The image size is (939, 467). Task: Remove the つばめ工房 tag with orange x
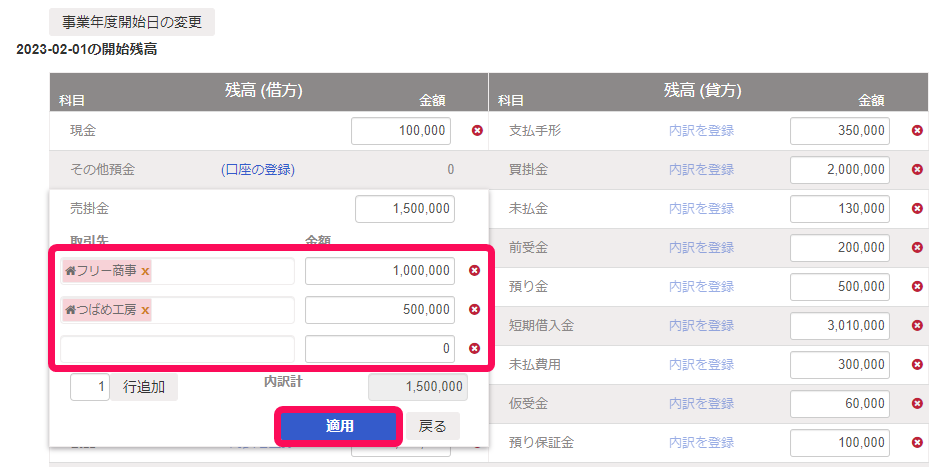[x=146, y=310]
